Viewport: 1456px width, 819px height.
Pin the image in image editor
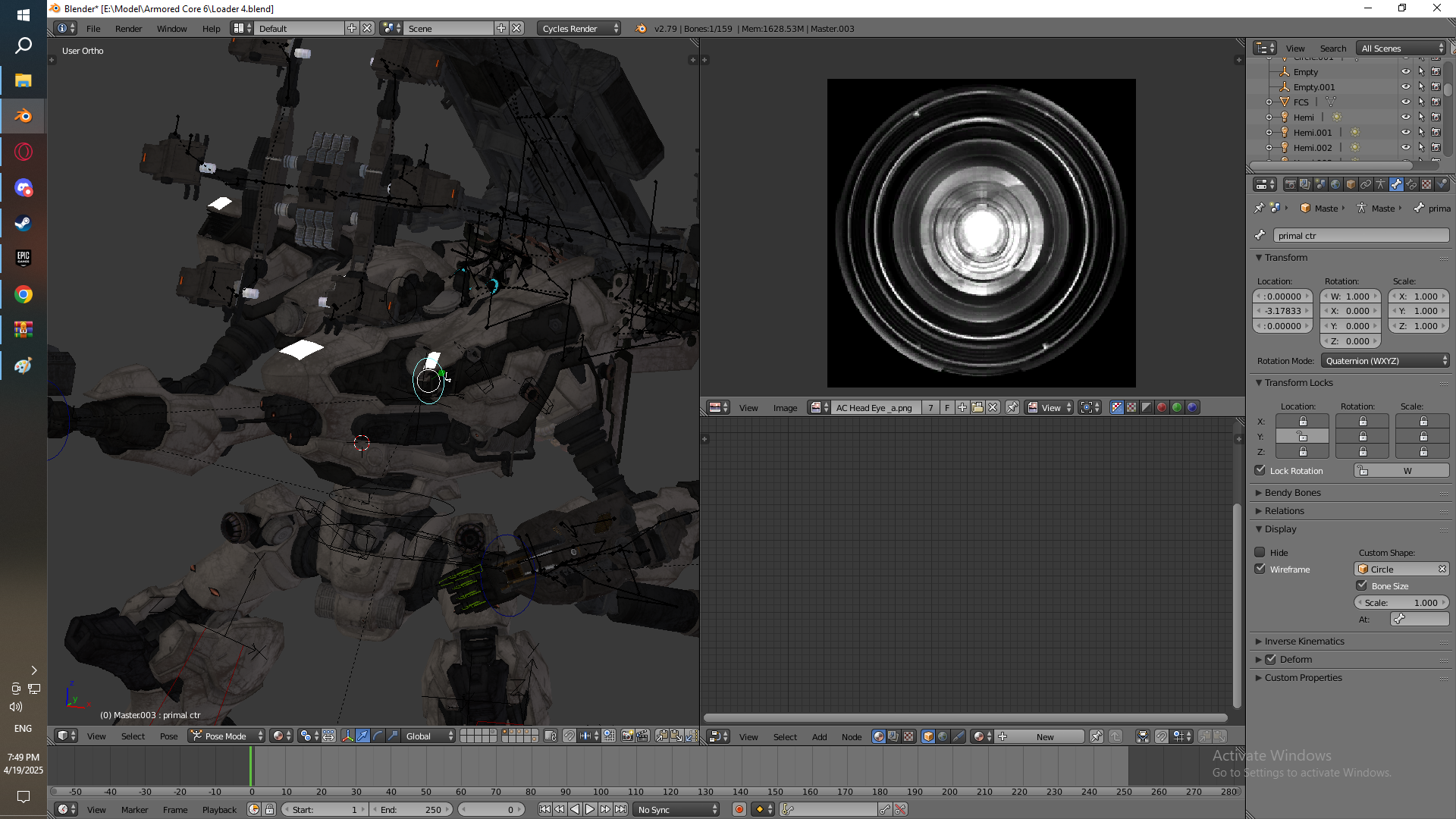click(x=1012, y=407)
